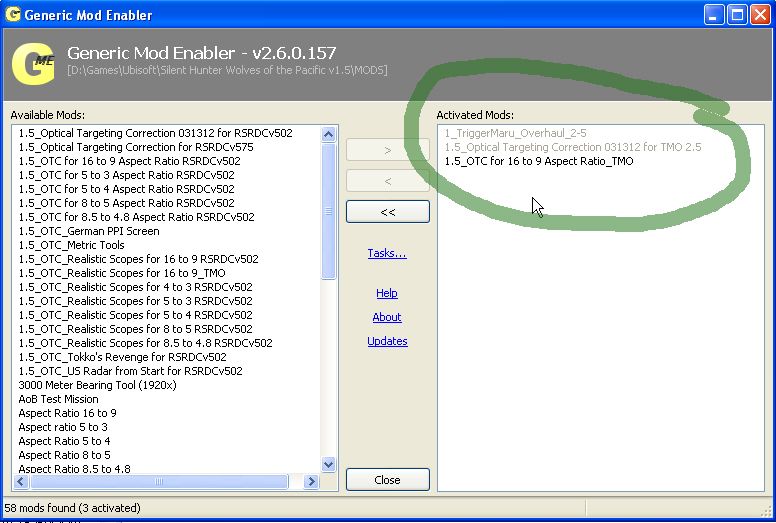Select '1.5_OTC_US Radar from Start for RSRDCv502'

(131, 371)
